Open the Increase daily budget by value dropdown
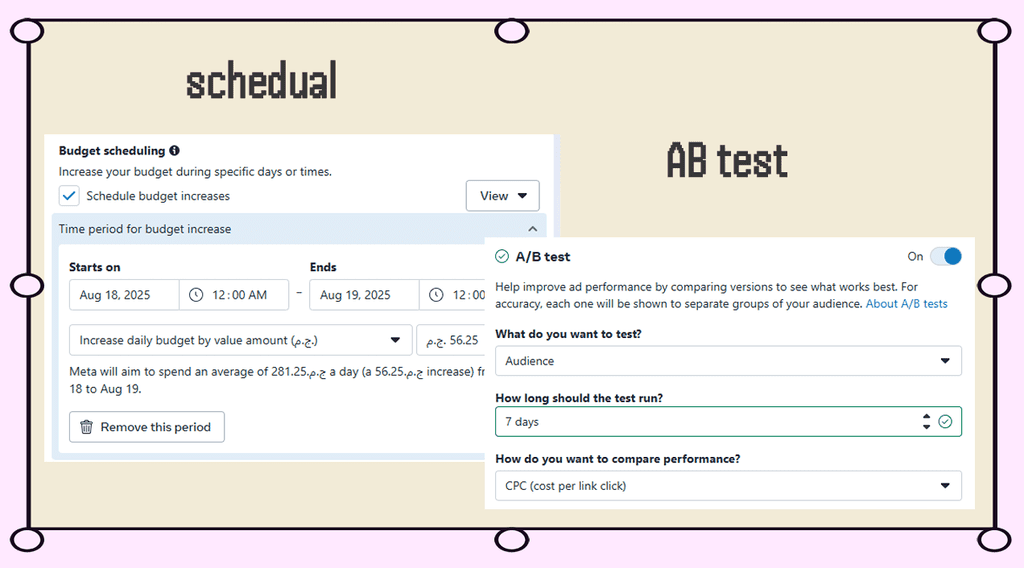This screenshot has height=568, width=1024. (240, 340)
